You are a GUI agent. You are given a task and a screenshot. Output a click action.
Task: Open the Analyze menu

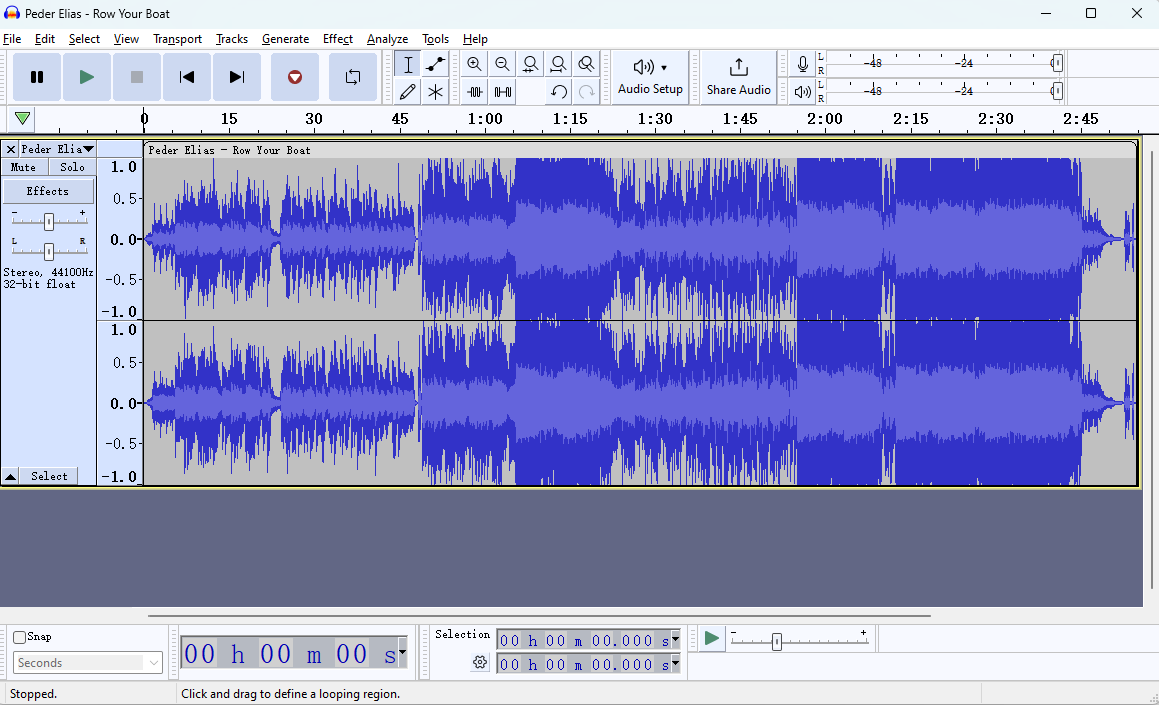point(387,39)
